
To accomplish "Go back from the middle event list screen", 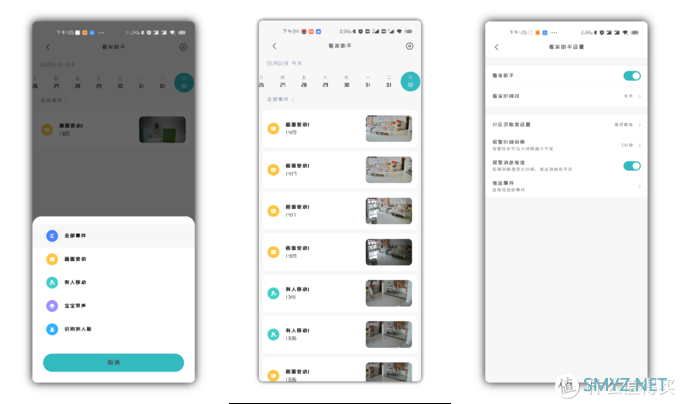I will click(x=274, y=46).
